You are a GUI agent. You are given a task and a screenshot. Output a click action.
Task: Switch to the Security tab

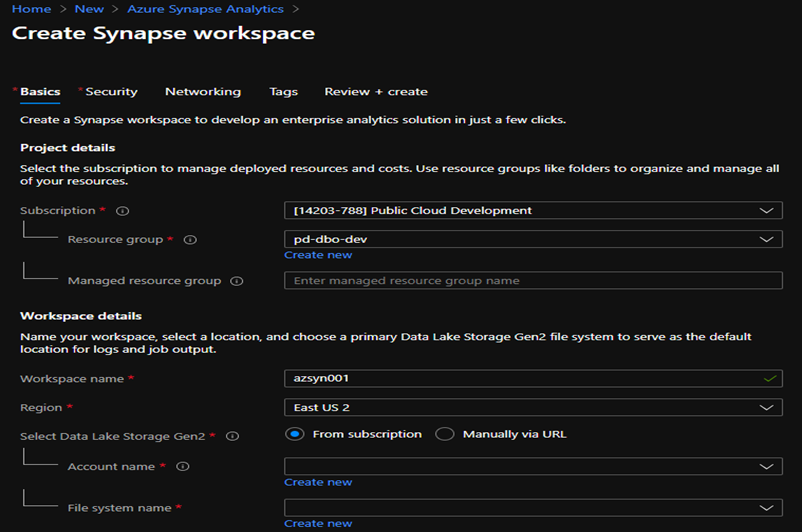tap(111, 92)
